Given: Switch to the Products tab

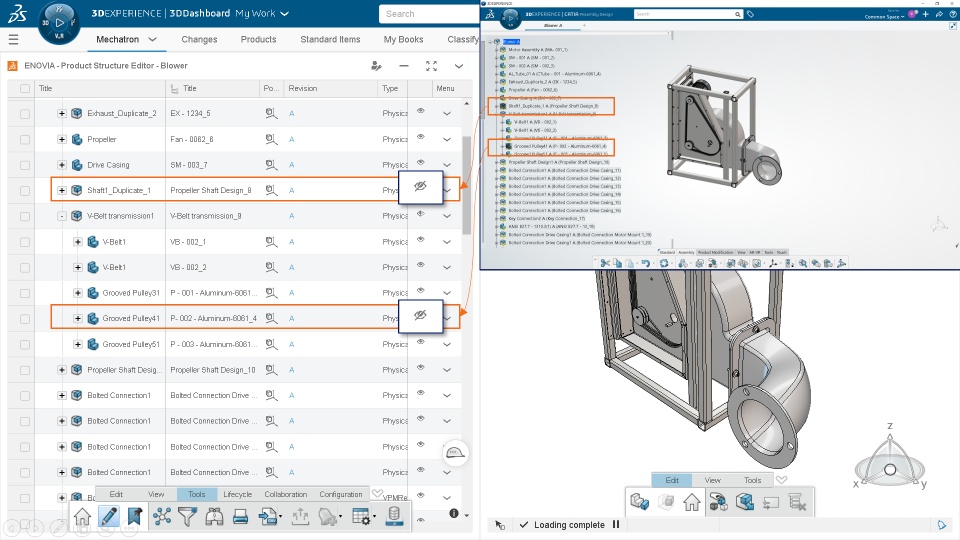Looking at the screenshot, I should click(x=258, y=39).
